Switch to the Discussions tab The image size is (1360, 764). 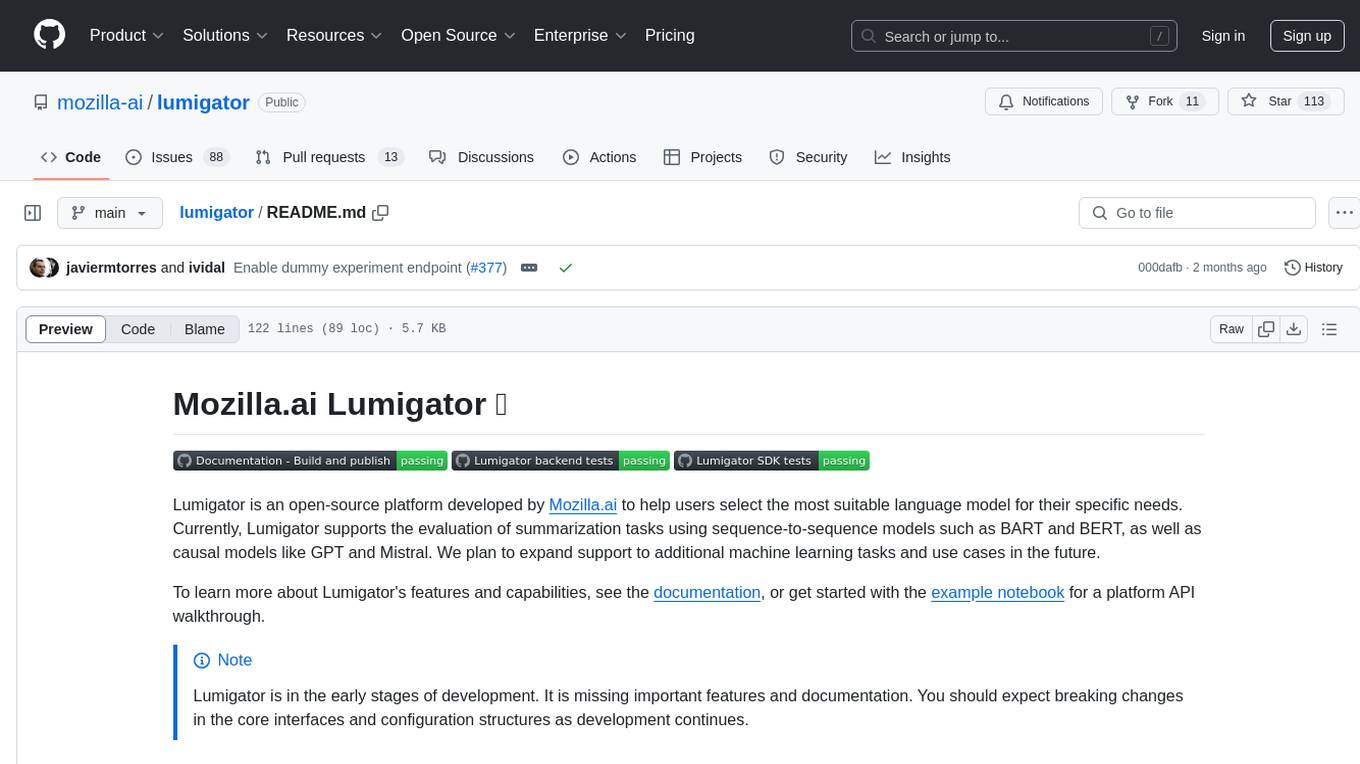(x=481, y=157)
